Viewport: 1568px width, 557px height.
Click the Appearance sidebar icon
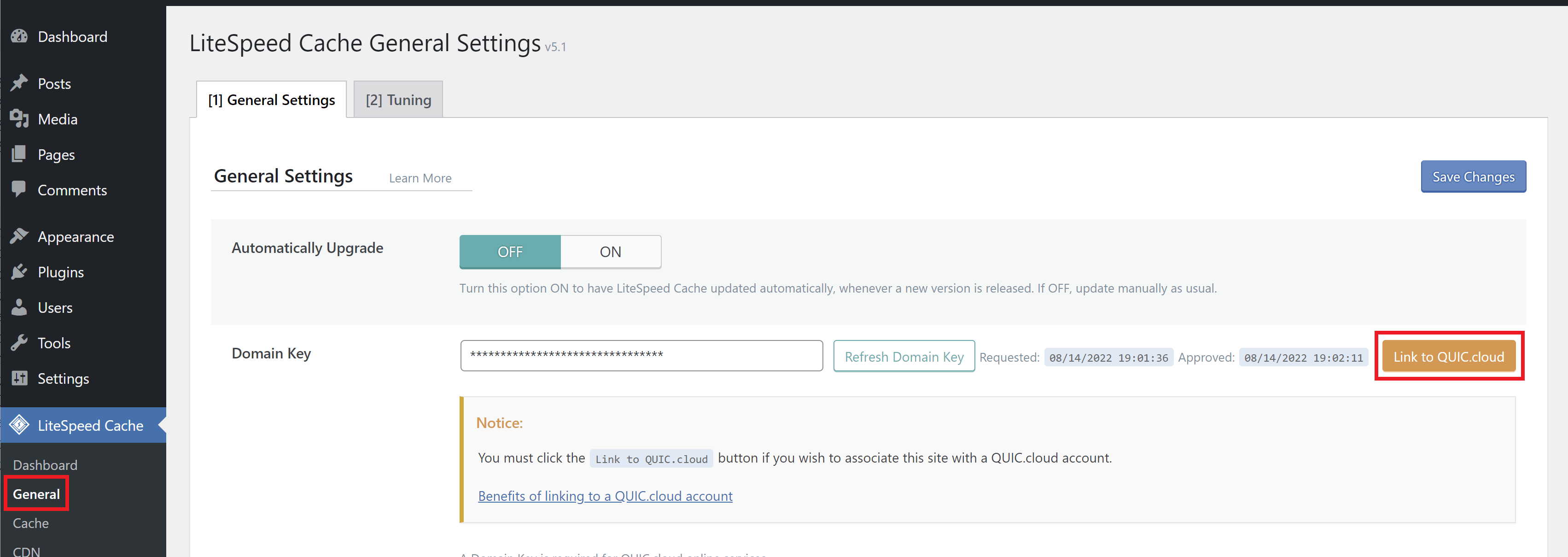point(19,237)
